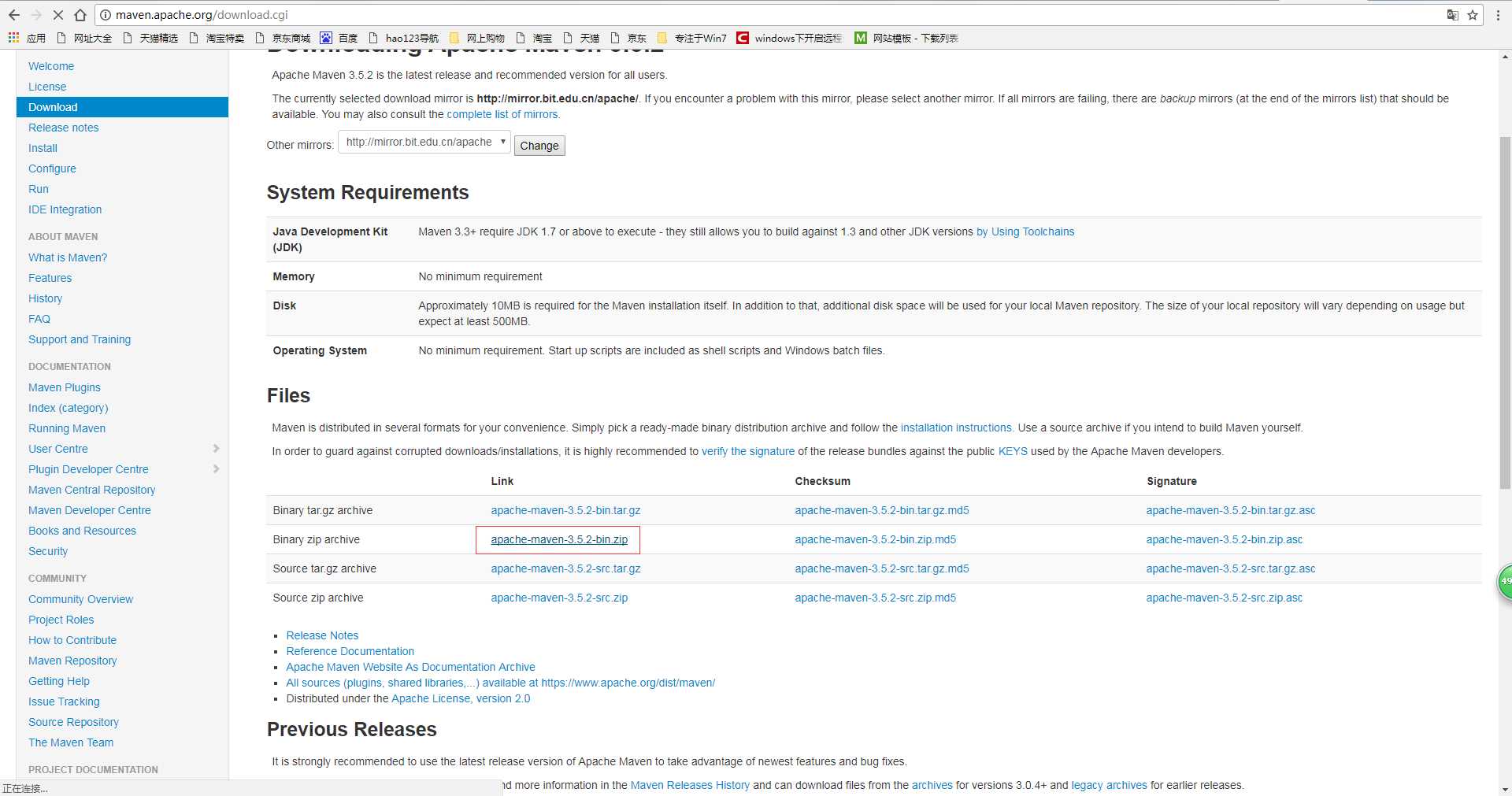1512x796 pixels.
Task: Open 专注于Win7 bookmark folder
Action: [691, 38]
